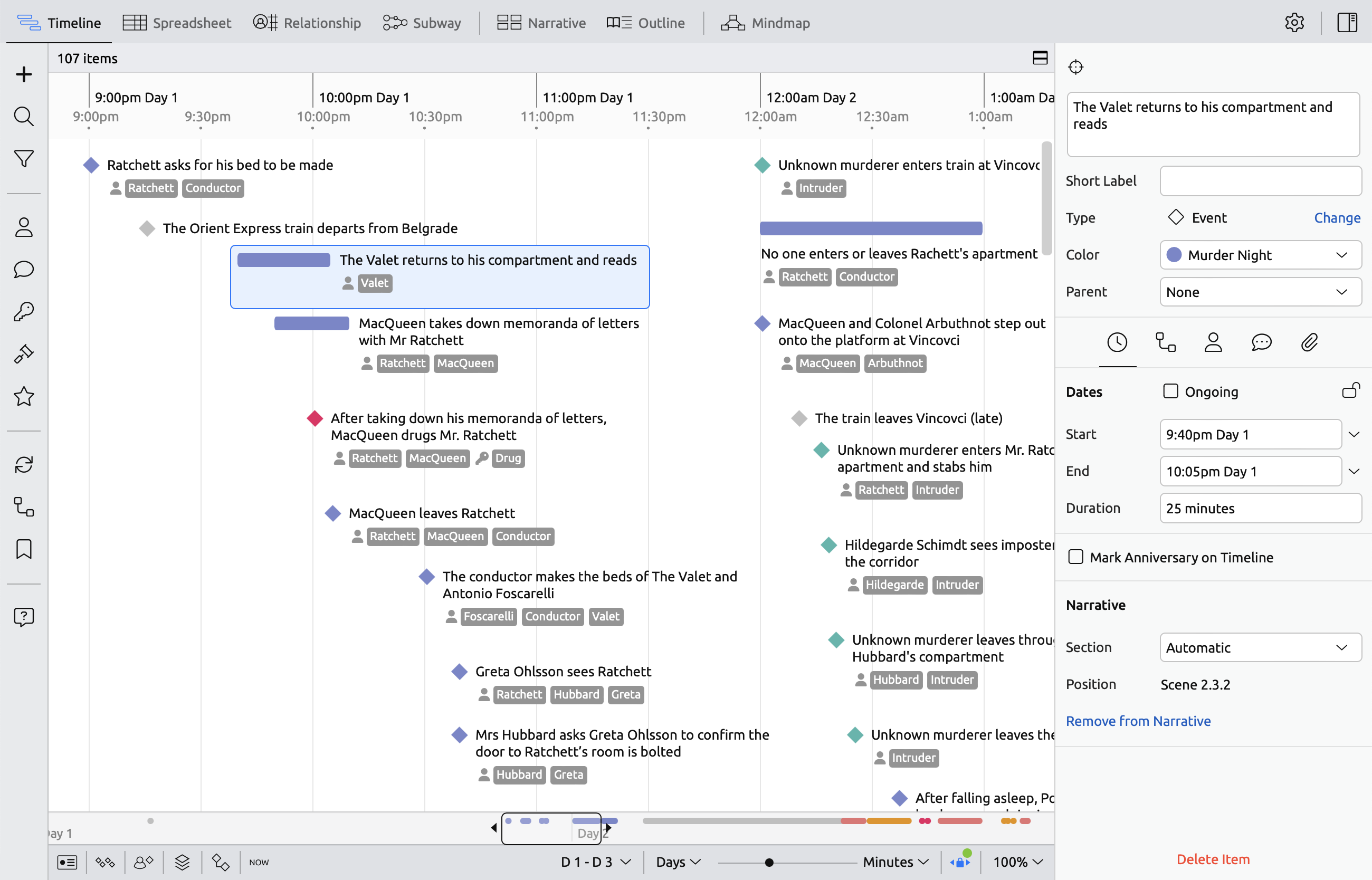Edit the Start date field showing 9:40pm Day 1
The image size is (1372, 880).
(x=1250, y=434)
